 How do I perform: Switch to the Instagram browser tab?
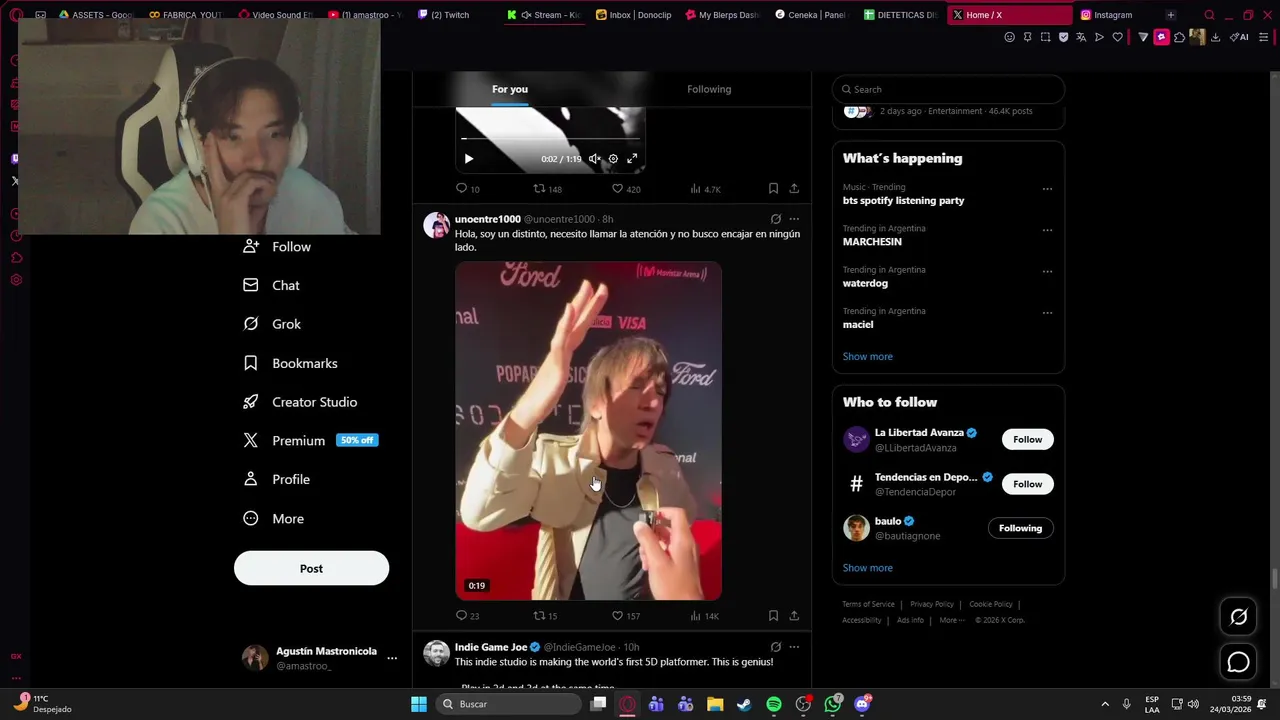[x=1112, y=15]
